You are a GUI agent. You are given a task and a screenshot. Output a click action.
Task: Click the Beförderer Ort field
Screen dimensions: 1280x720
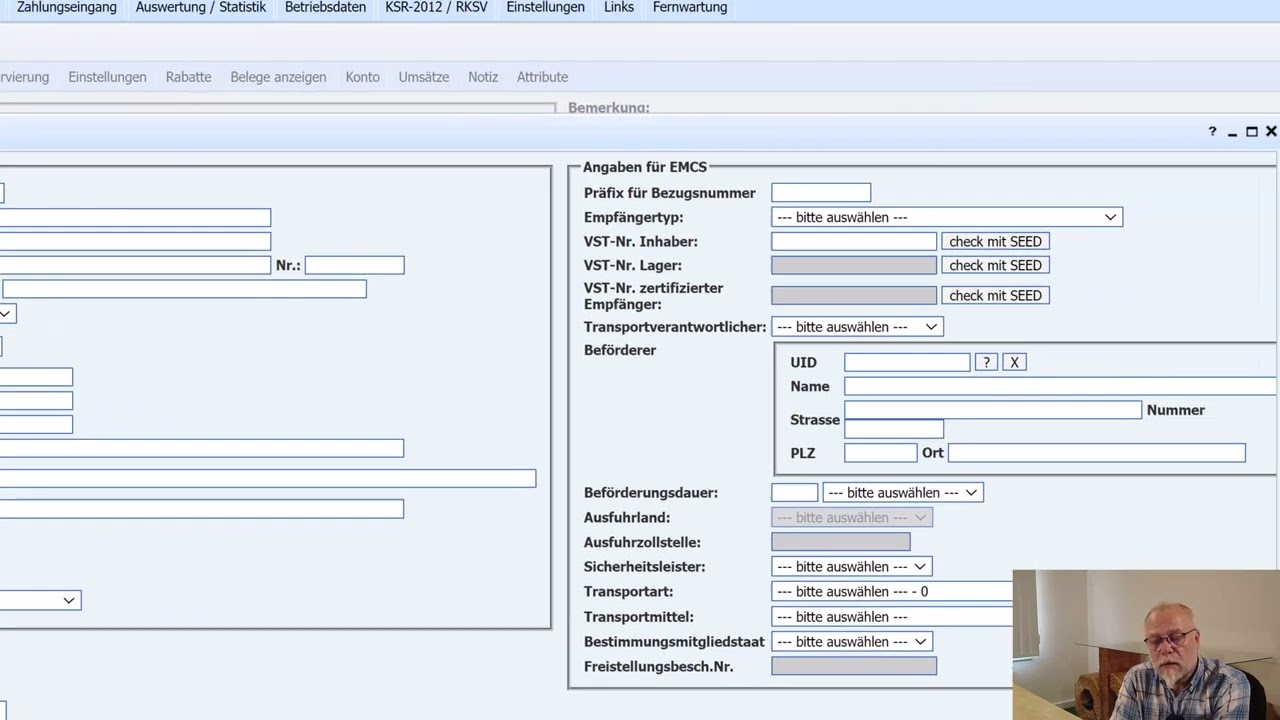pyautogui.click(x=1097, y=453)
